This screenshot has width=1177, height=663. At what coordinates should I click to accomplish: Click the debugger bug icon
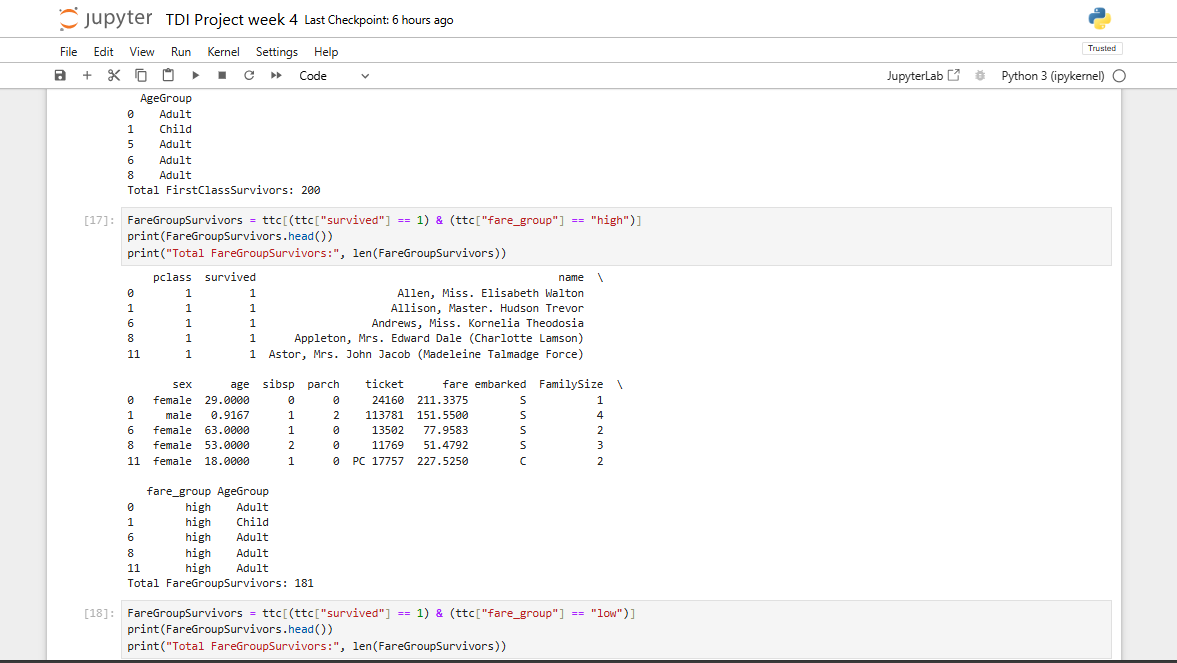[980, 76]
